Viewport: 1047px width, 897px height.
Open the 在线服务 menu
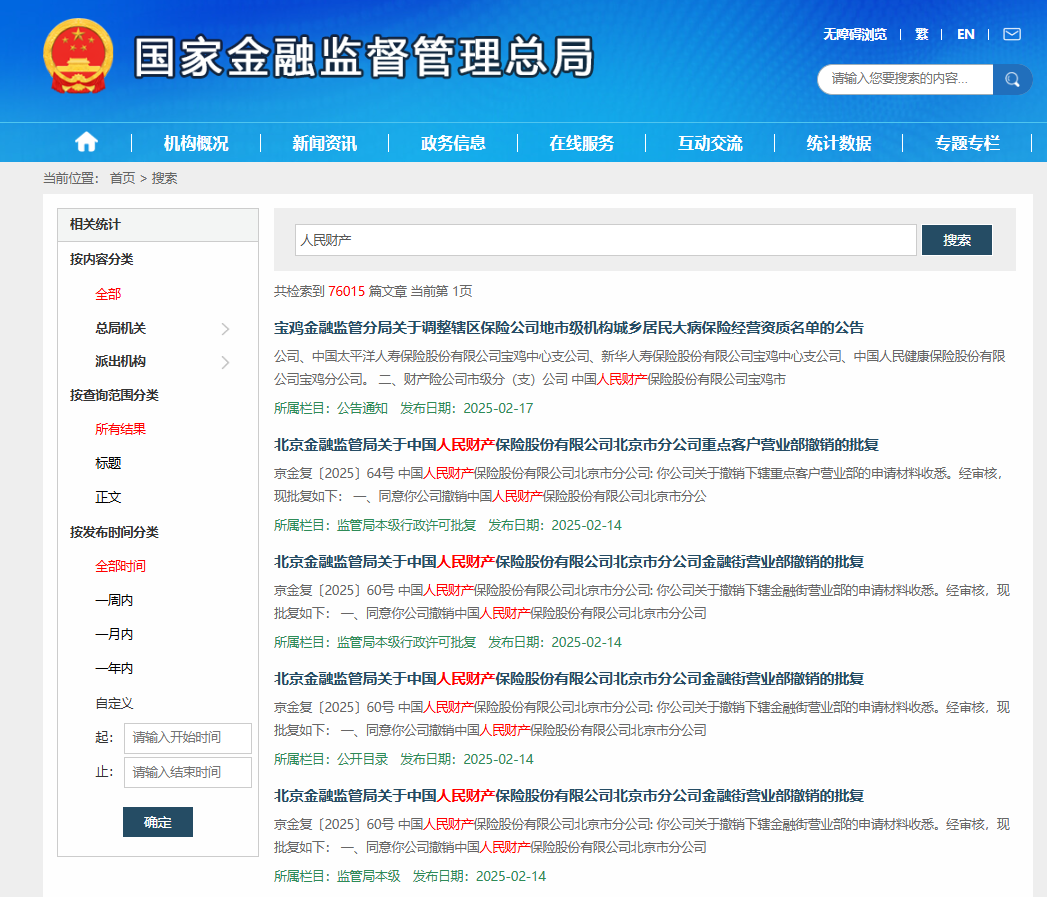(582, 143)
